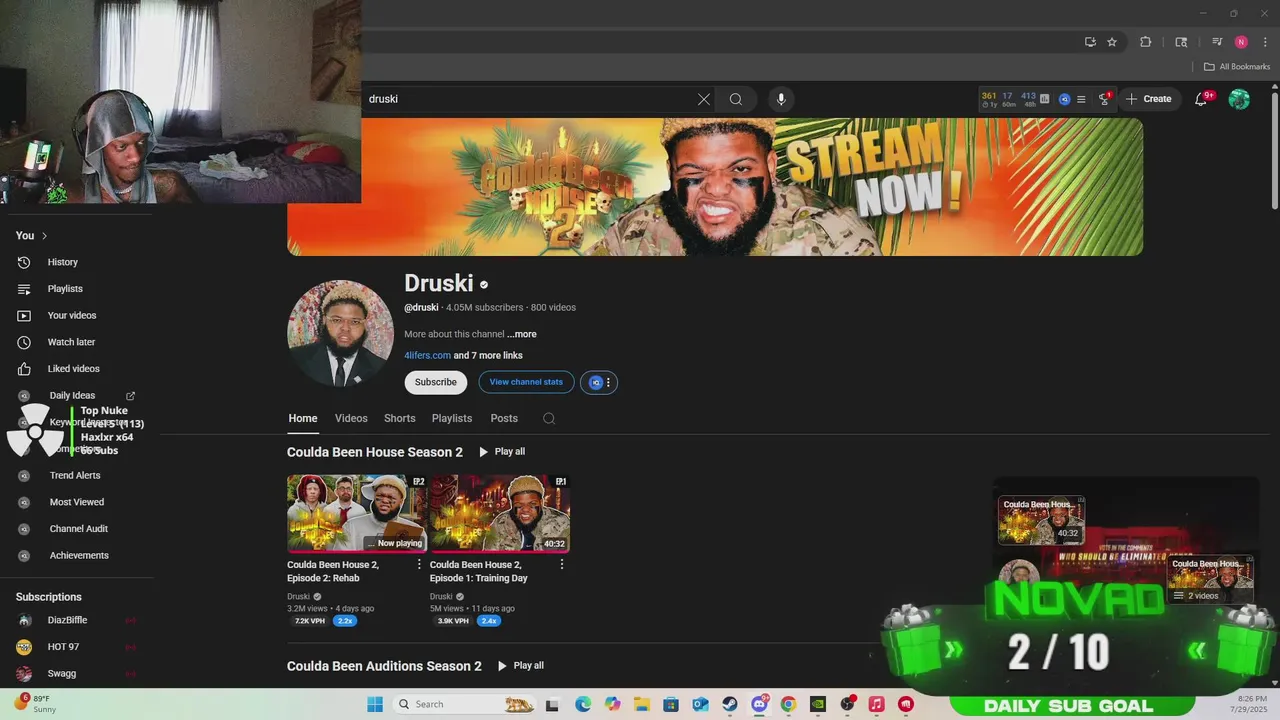Switch to the Home tab
1280x720 pixels.
303,418
